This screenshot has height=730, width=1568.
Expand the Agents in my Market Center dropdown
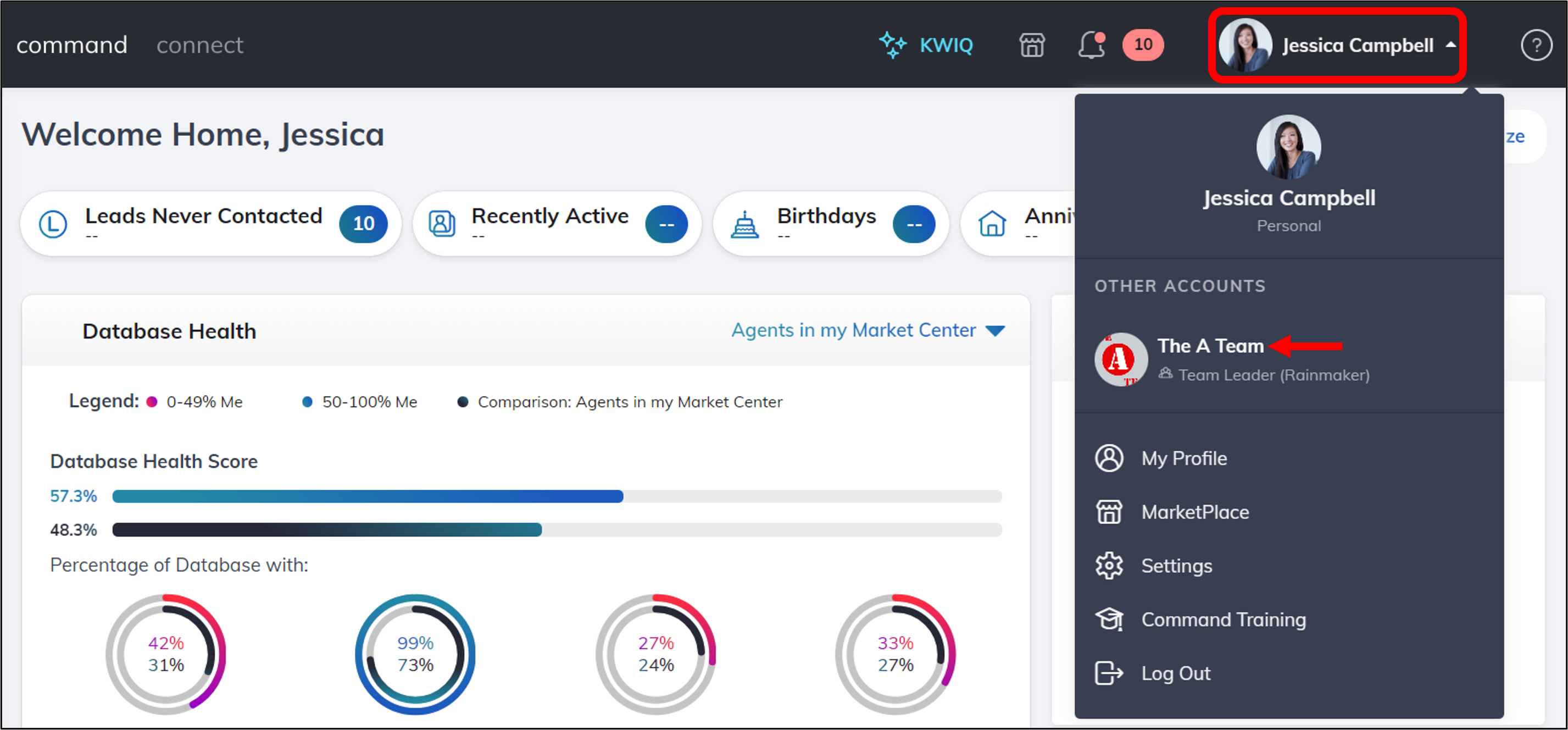[868, 330]
